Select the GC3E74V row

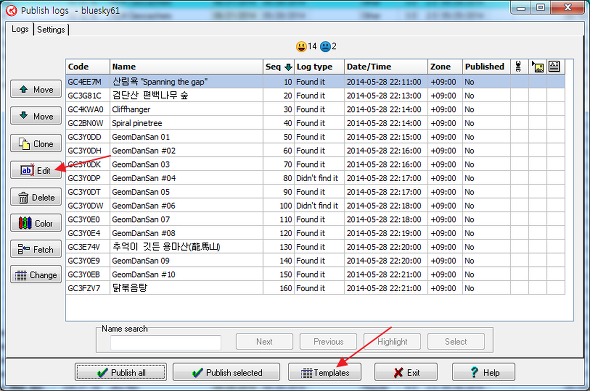[315, 247]
